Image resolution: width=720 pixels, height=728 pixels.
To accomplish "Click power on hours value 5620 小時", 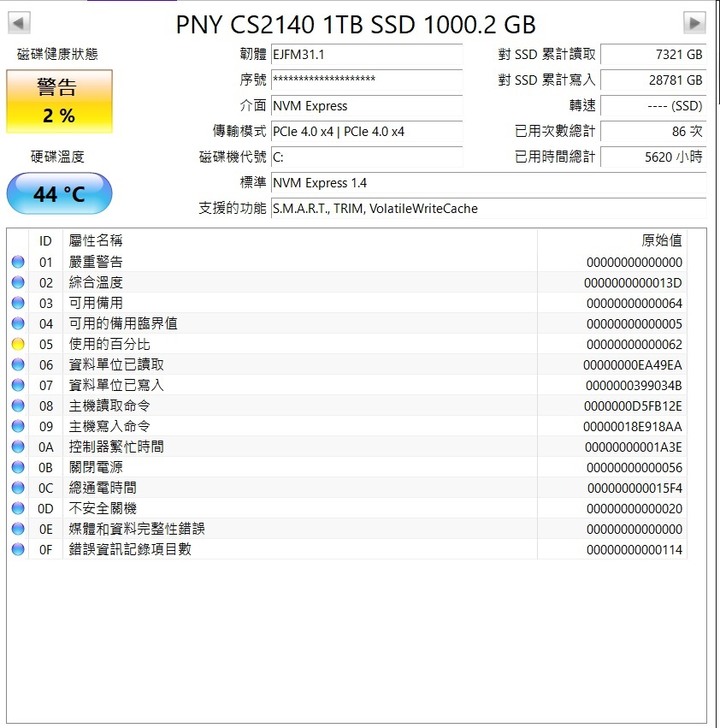I will coord(653,157).
